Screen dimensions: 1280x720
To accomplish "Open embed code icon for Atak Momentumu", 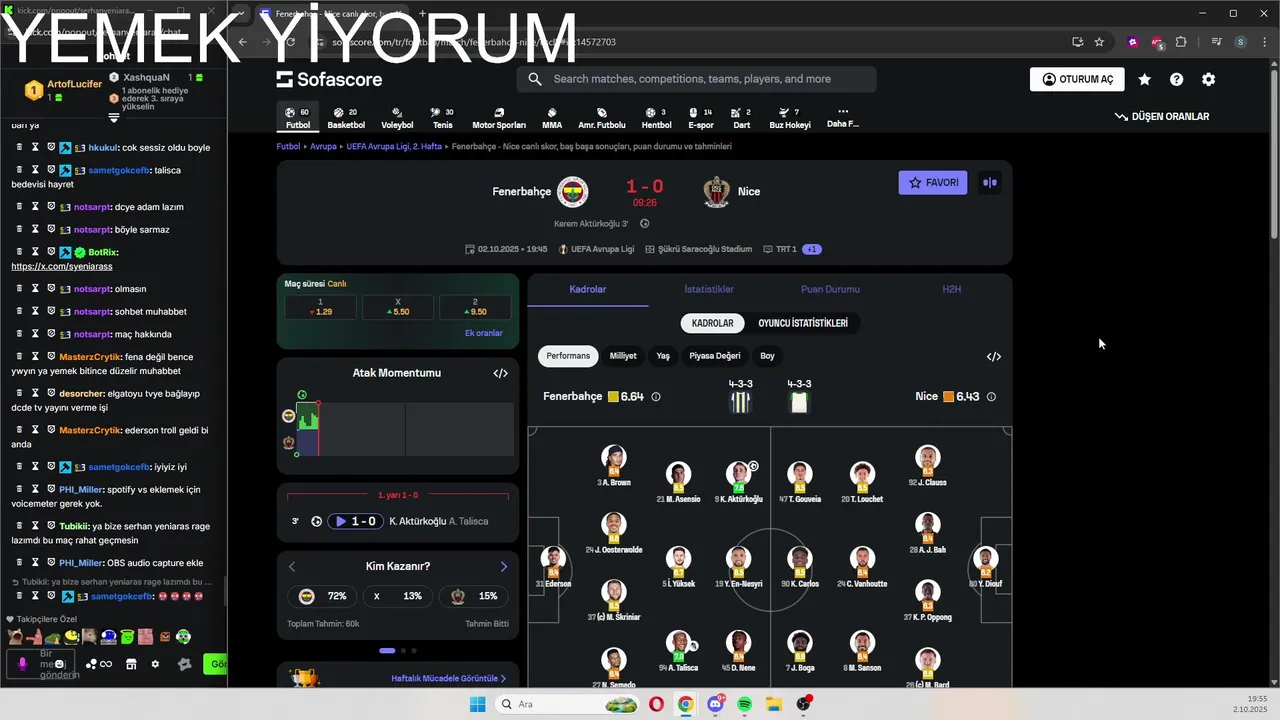I will click(x=500, y=373).
